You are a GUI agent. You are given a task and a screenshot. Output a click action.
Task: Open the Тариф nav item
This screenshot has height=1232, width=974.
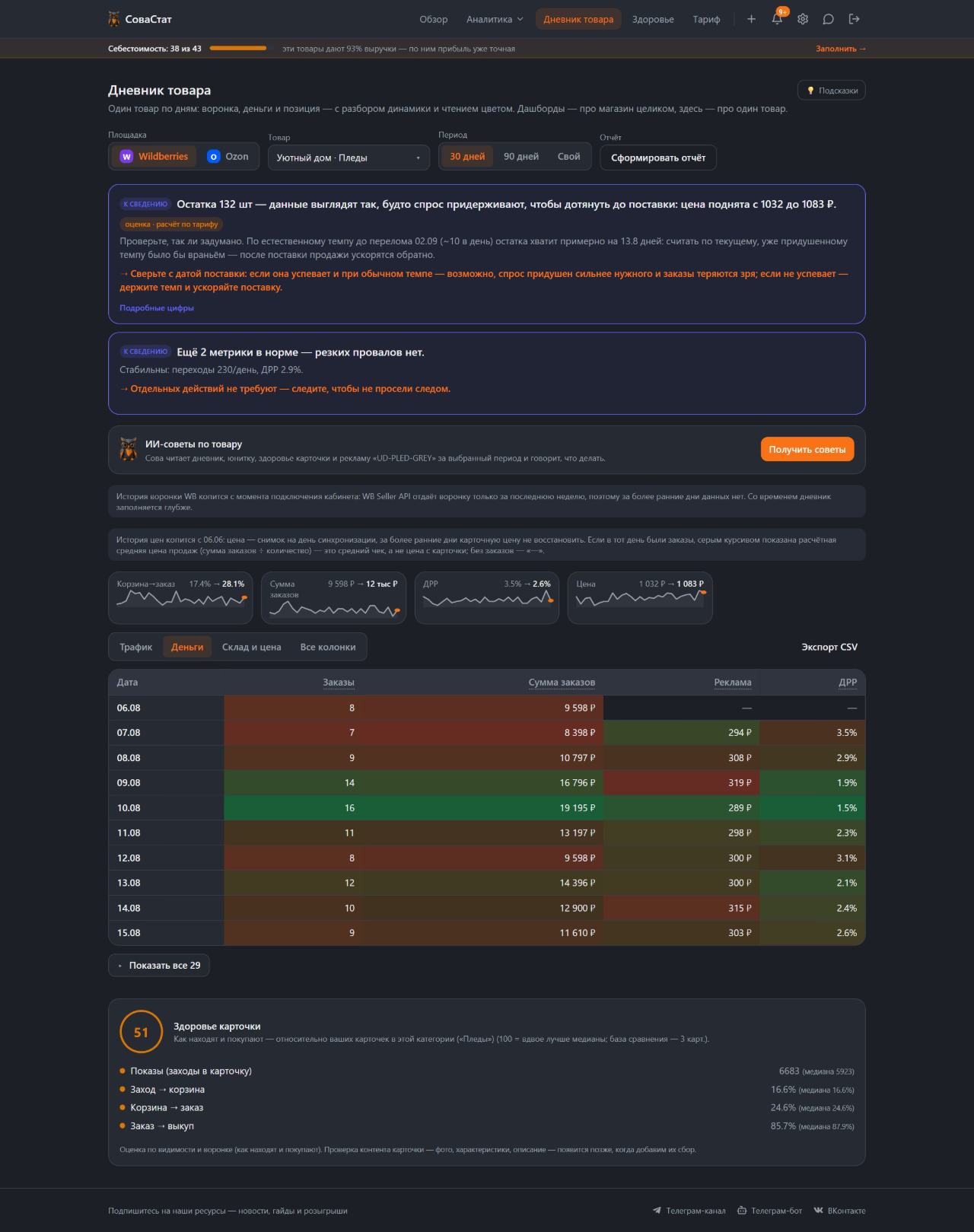pos(706,19)
